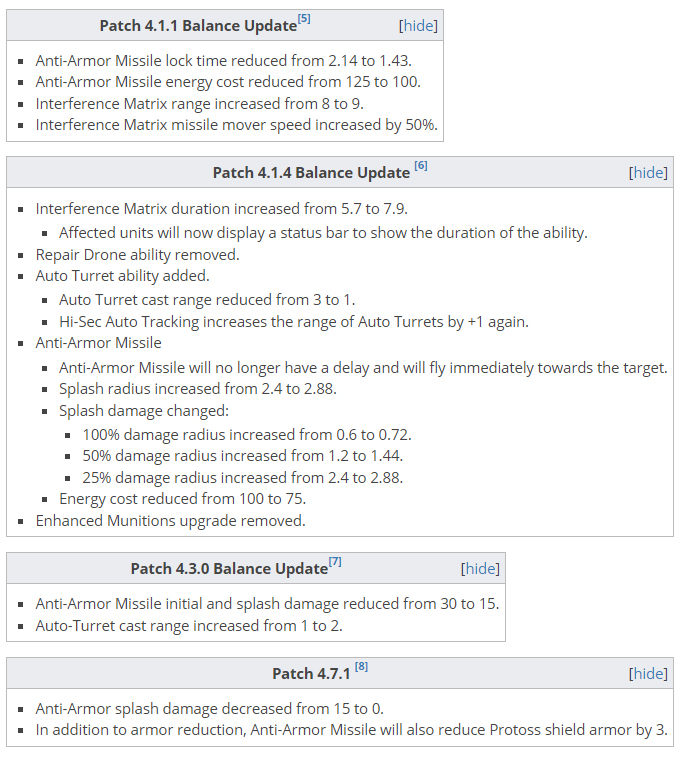
Task: Click the 'Repair Drone ability removed' line
Action: point(137,254)
